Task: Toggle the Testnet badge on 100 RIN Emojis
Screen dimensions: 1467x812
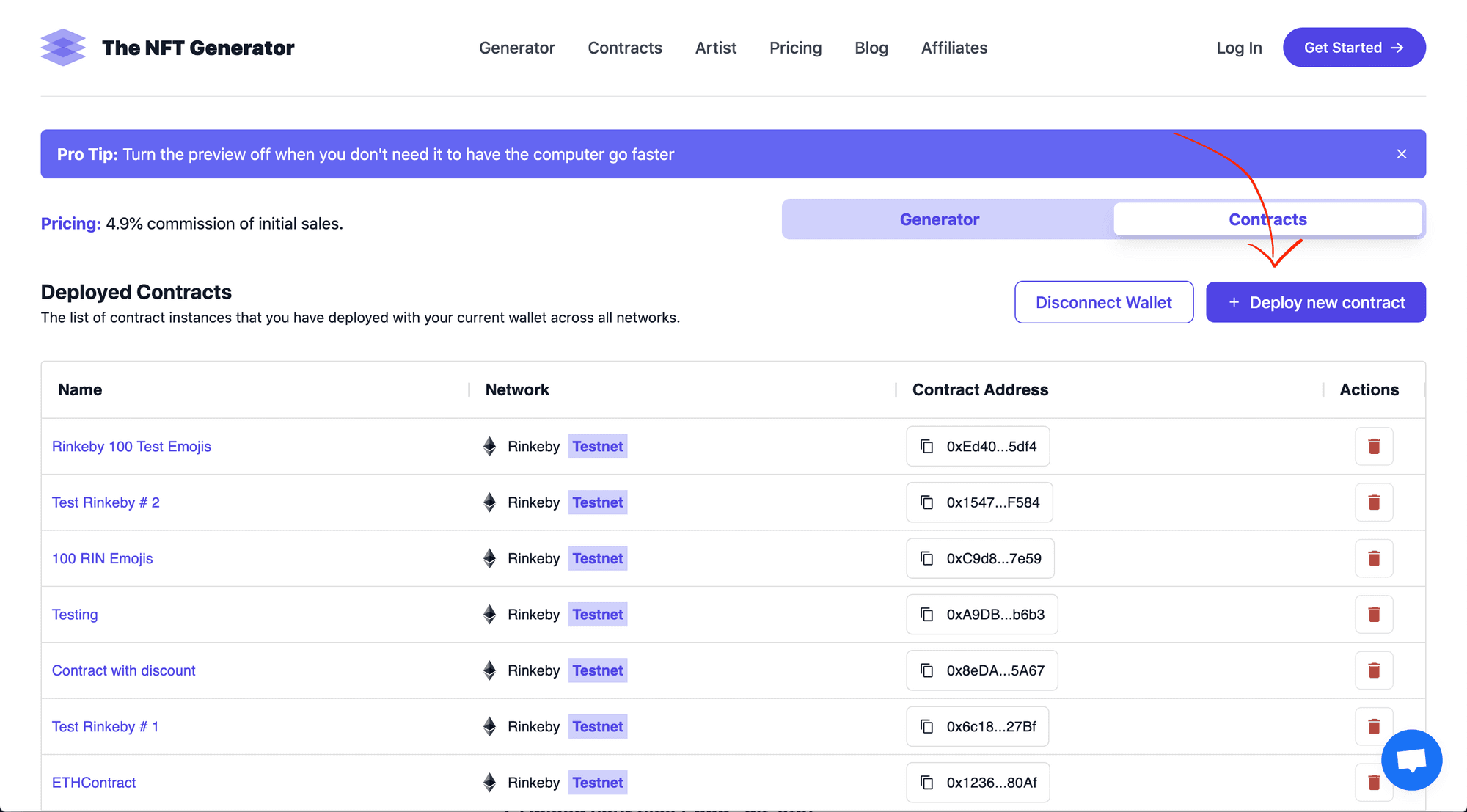Action: pos(599,558)
